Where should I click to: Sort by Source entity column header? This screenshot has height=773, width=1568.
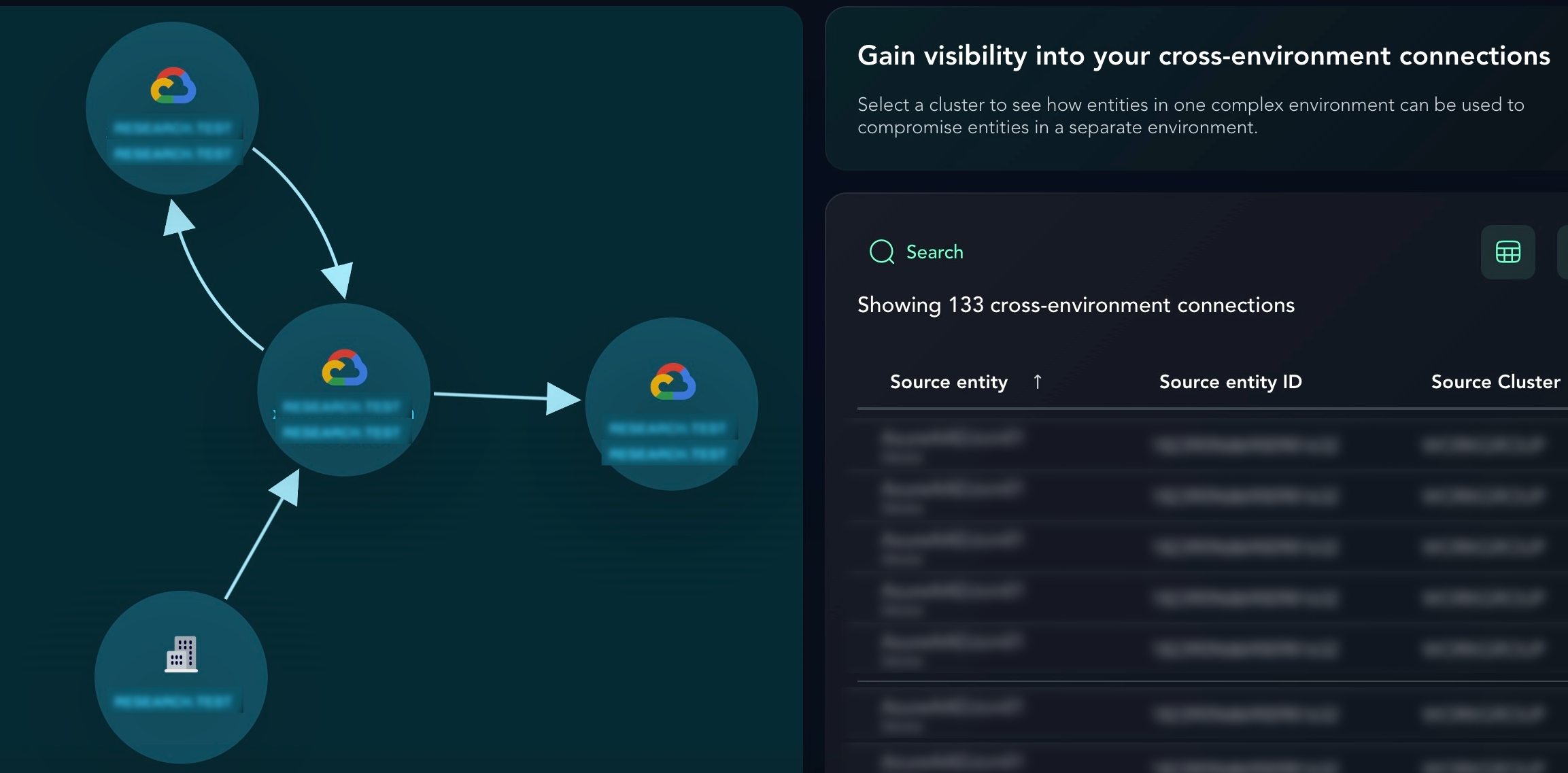949,382
